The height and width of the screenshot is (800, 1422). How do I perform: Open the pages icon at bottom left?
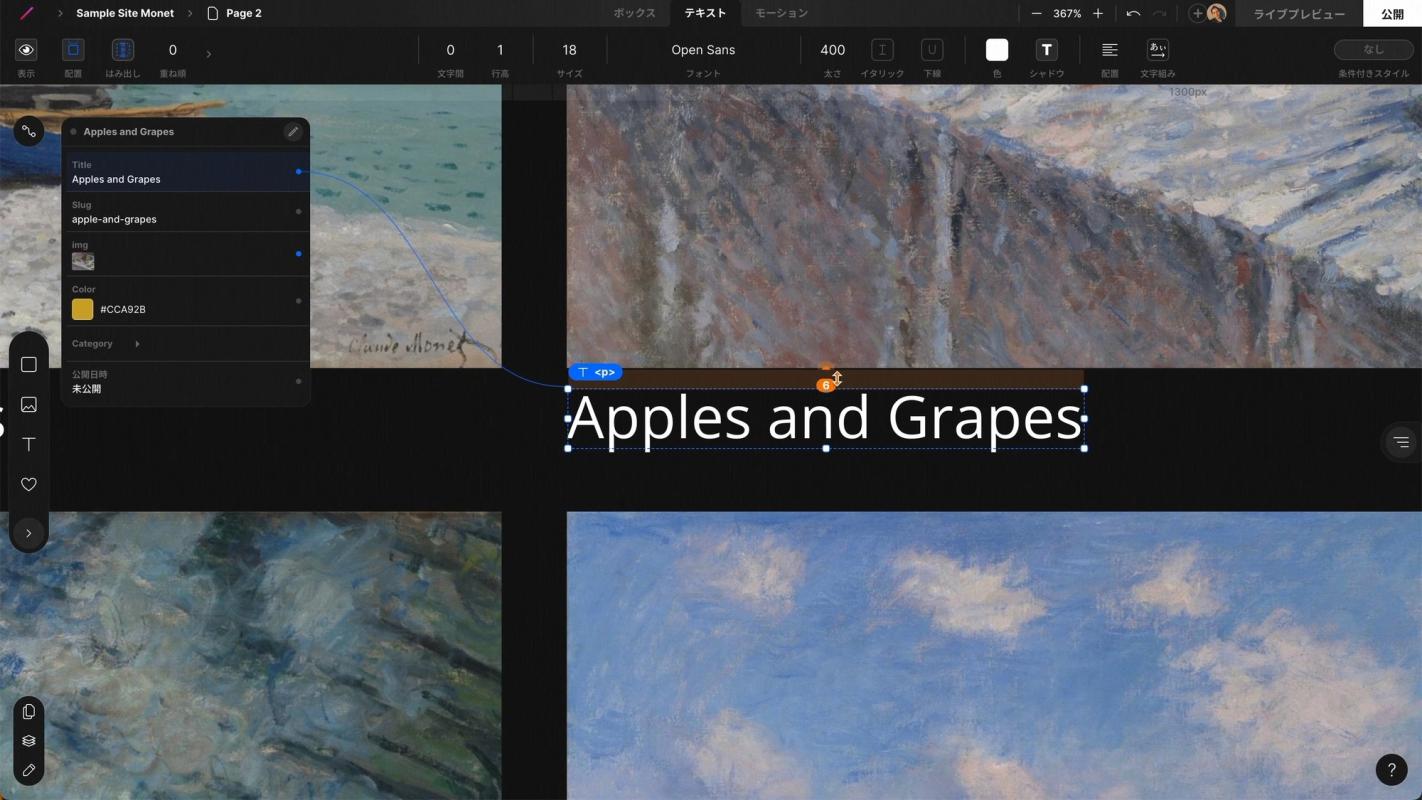pyautogui.click(x=29, y=712)
